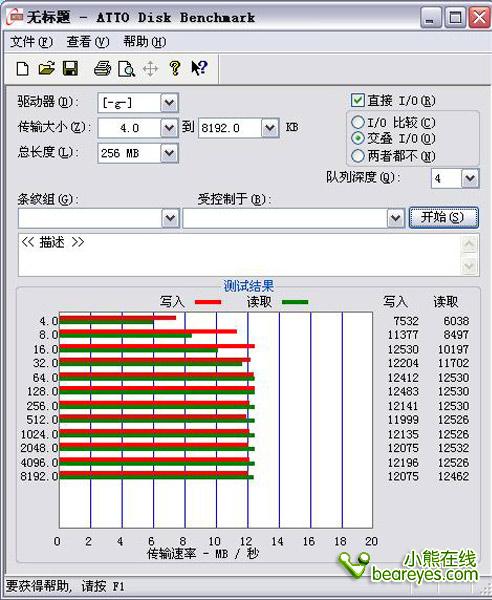The width and height of the screenshot is (492, 600).
Task: Toggle the 直接 I/O checkbox
Action: 357,100
